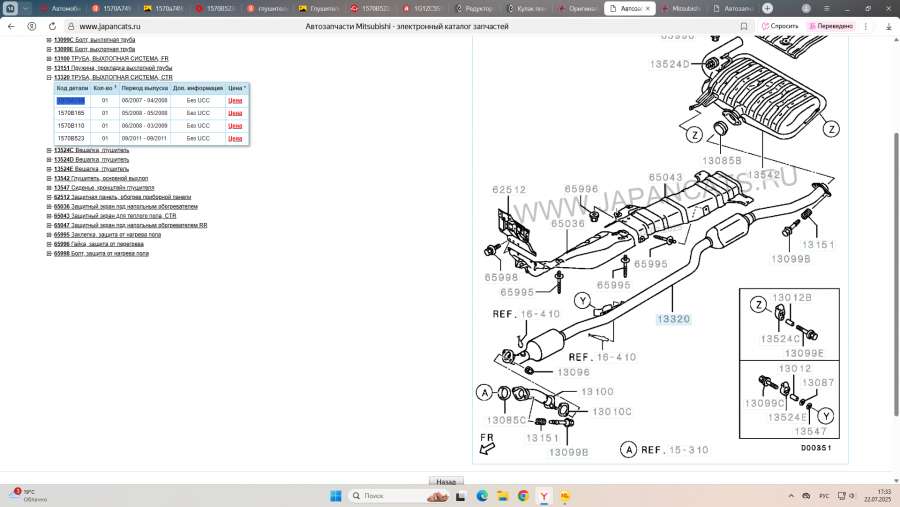The width and height of the screenshot is (900, 507).
Task: Open the 65047 Защитный экран RR link
Action: coord(130,225)
